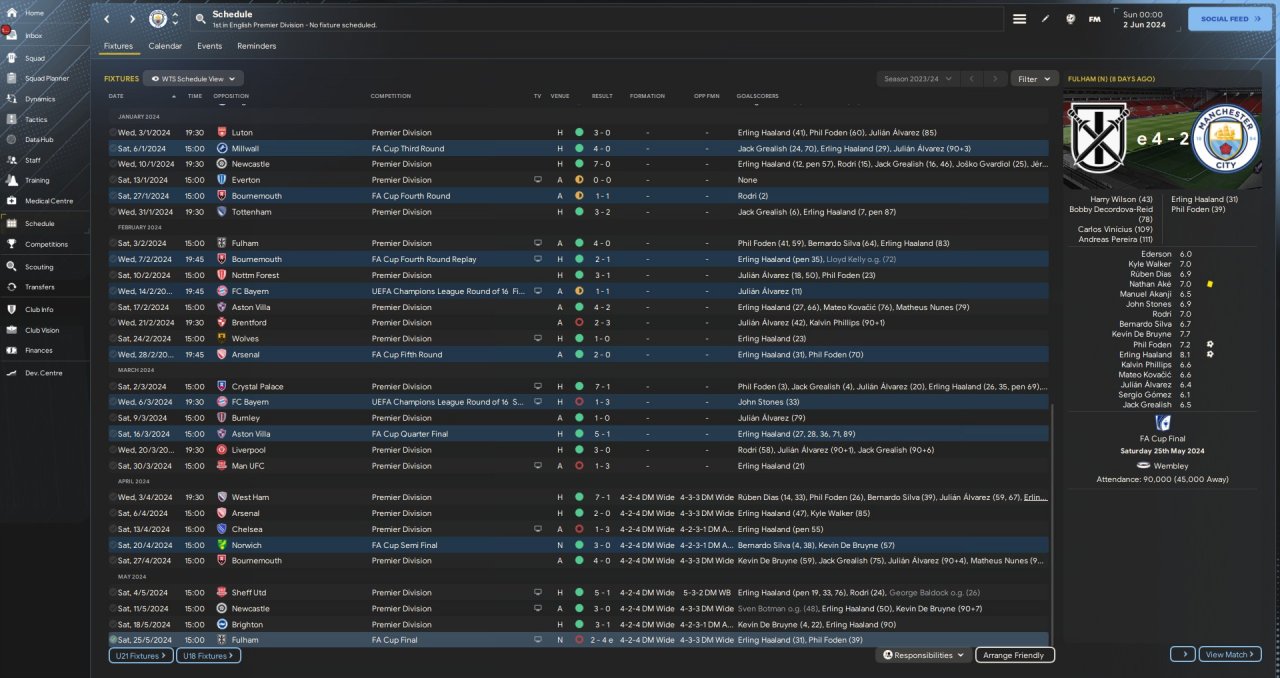Open the Inbox from the sidebar
1280x678 pixels.
click(13, 35)
